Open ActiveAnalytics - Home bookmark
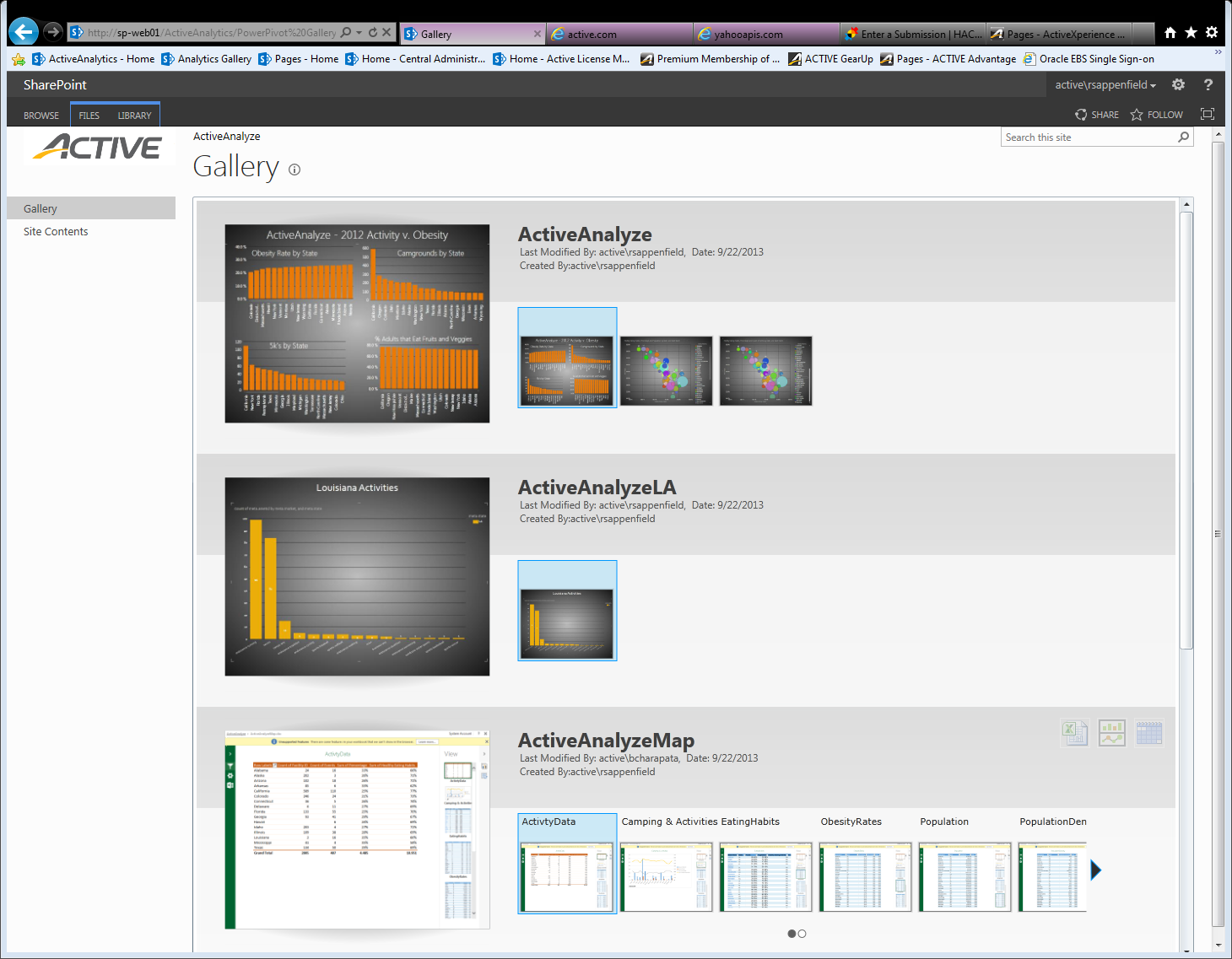This screenshot has height=959, width=1232. [x=94, y=59]
